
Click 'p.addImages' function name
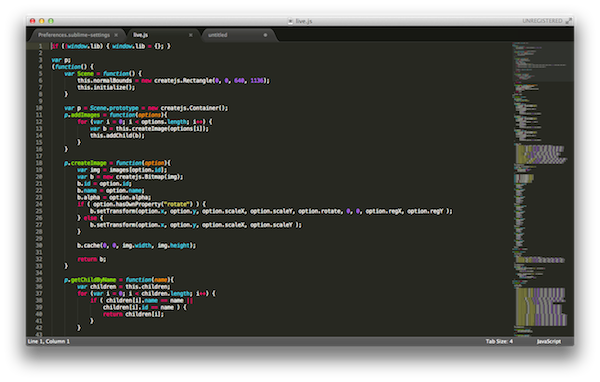tap(82, 115)
